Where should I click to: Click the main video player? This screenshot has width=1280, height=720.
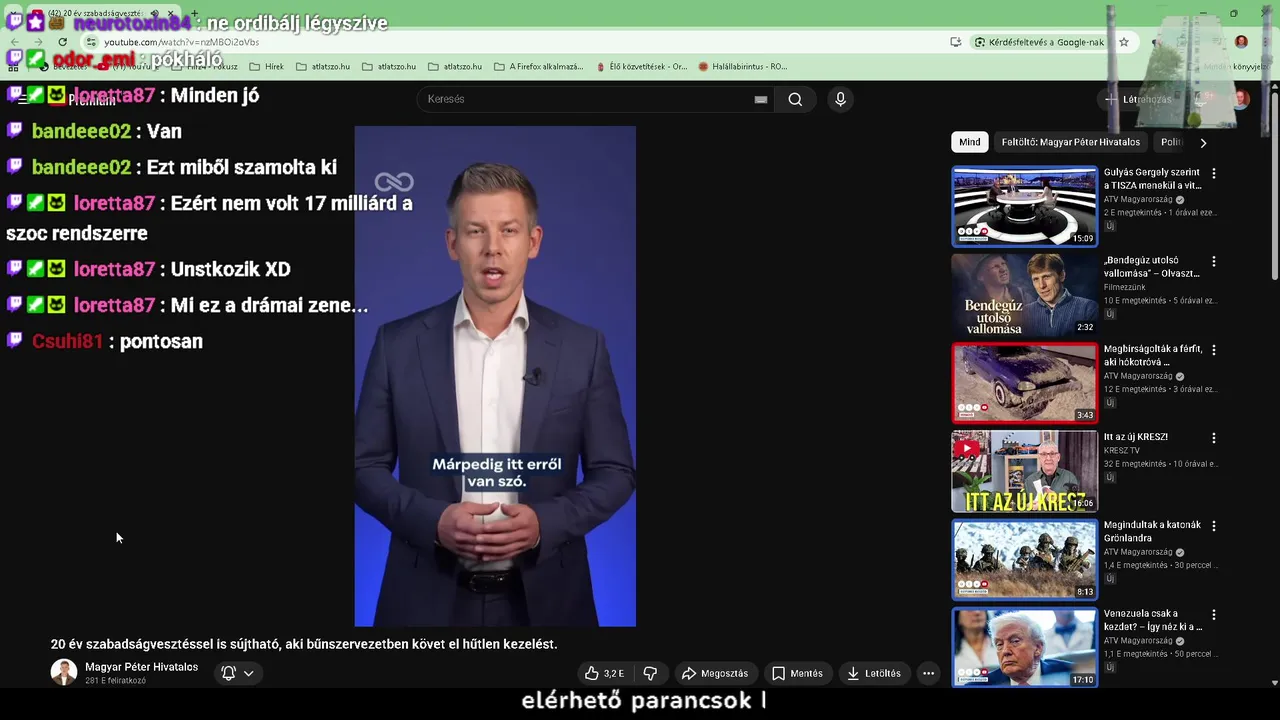(495, 376)
